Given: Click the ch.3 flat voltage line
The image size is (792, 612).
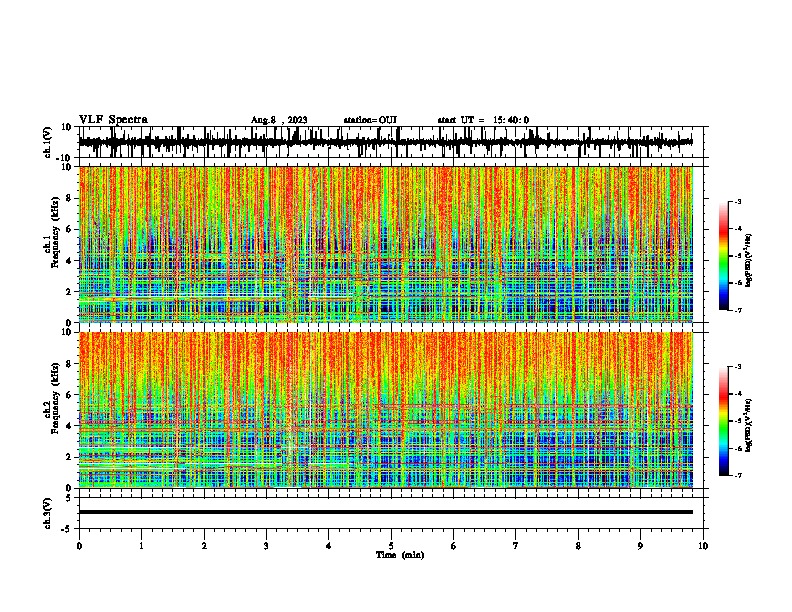Looking at the screenshot, I should (x=386, y=512).
